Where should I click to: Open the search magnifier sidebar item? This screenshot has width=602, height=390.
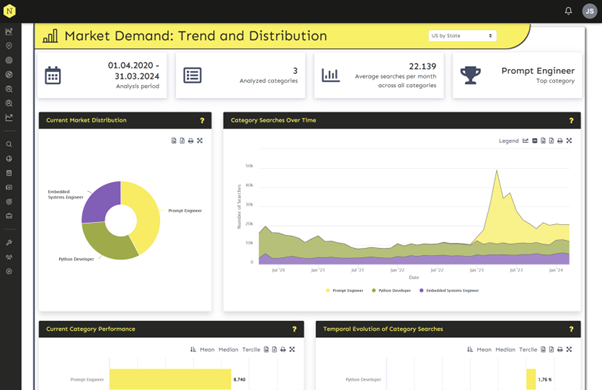(x=9, y=144)
